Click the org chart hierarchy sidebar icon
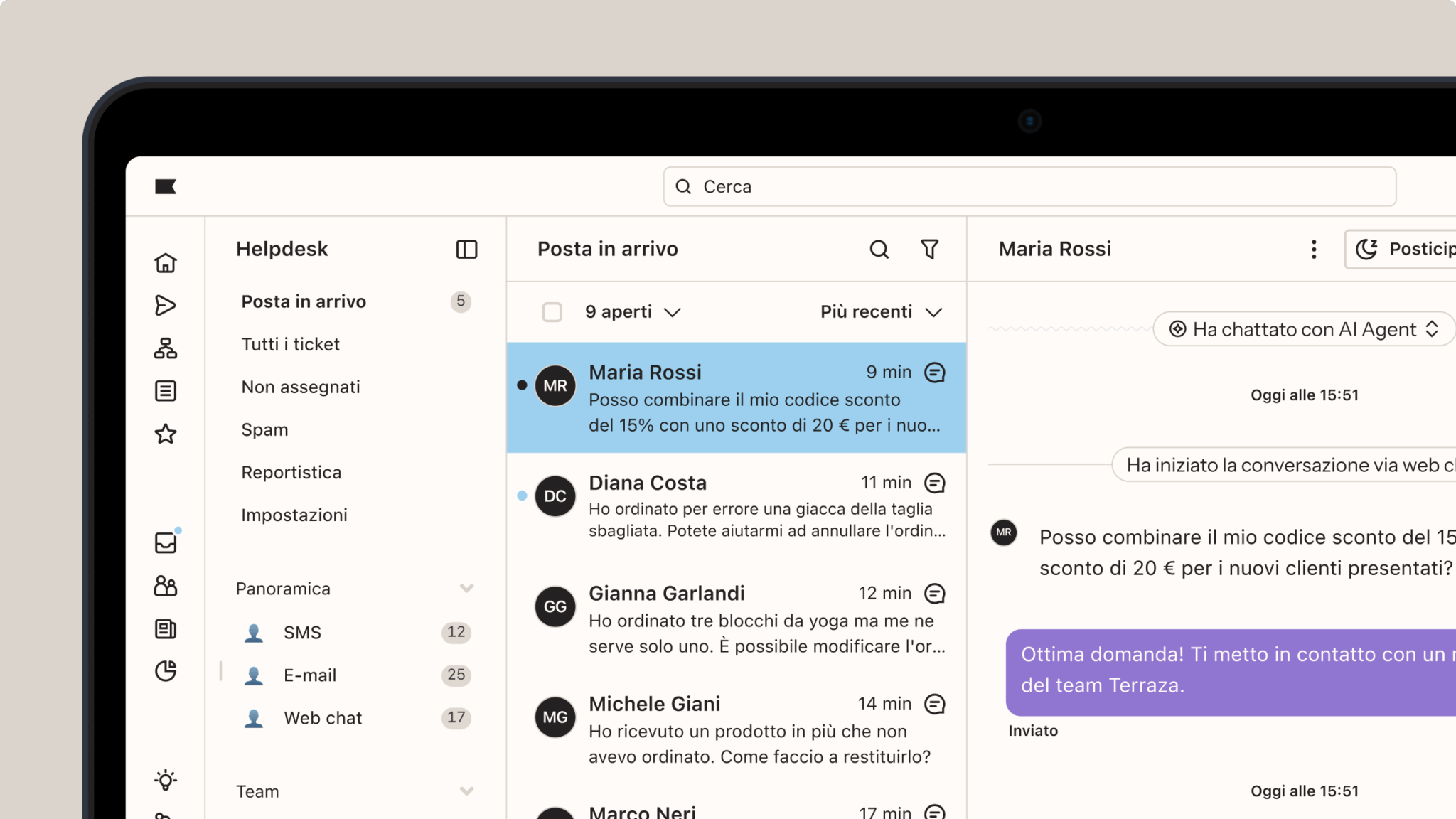 click(166, 348)
